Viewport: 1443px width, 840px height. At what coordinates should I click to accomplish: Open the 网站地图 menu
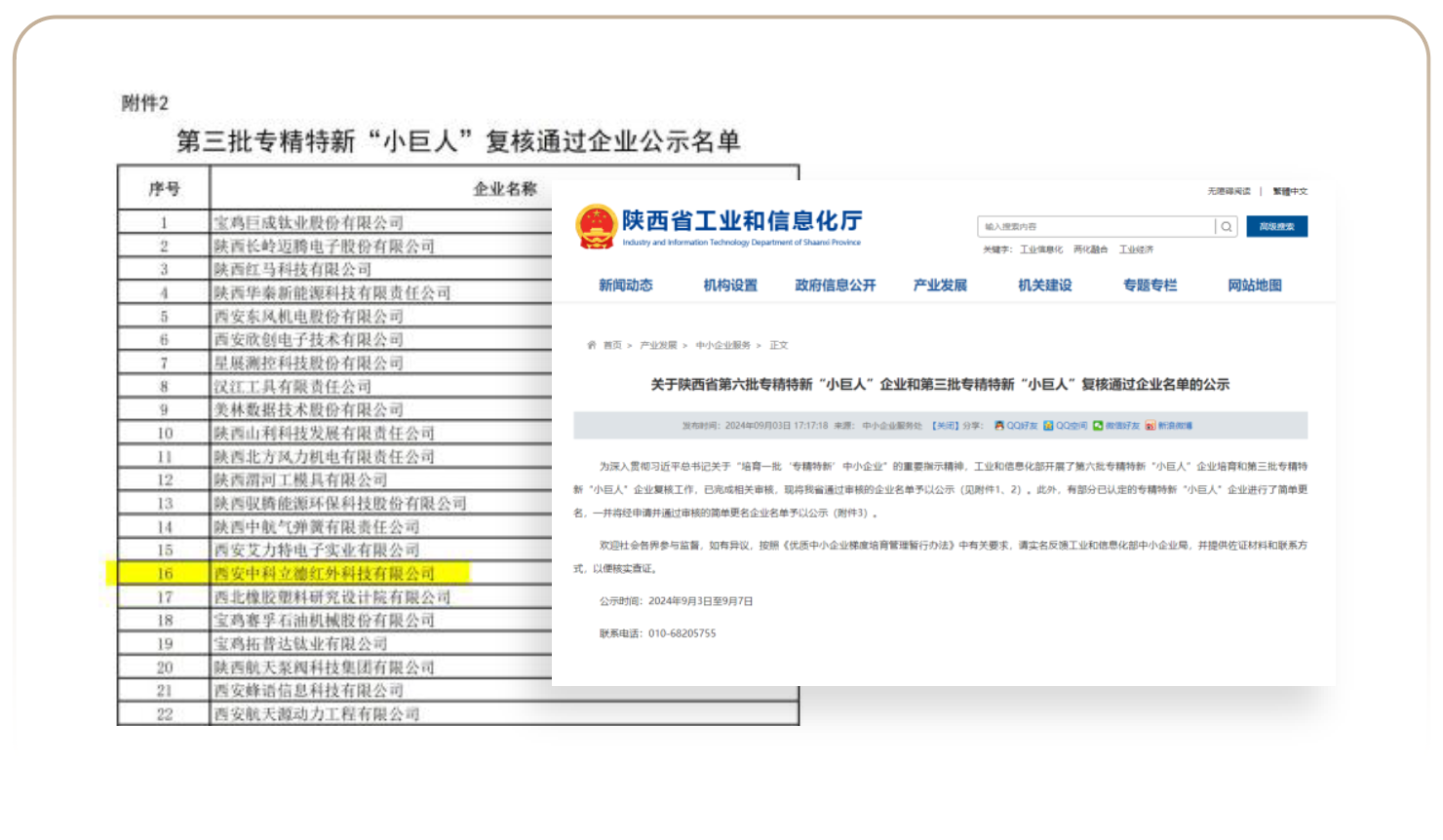tap(1255, 286)
